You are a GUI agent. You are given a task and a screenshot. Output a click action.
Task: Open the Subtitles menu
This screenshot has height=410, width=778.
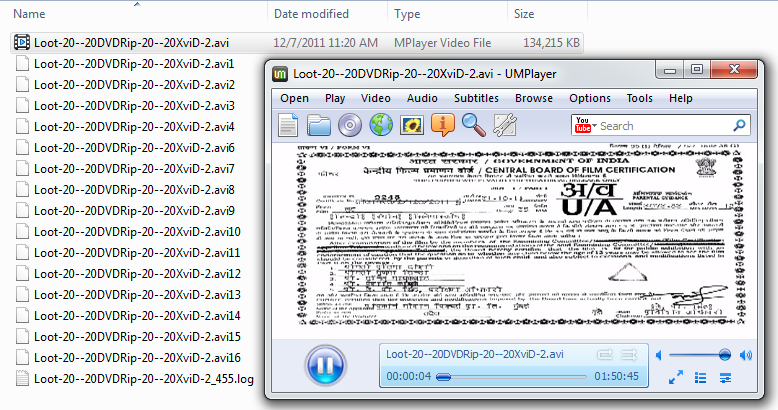(x=476, y=98)
